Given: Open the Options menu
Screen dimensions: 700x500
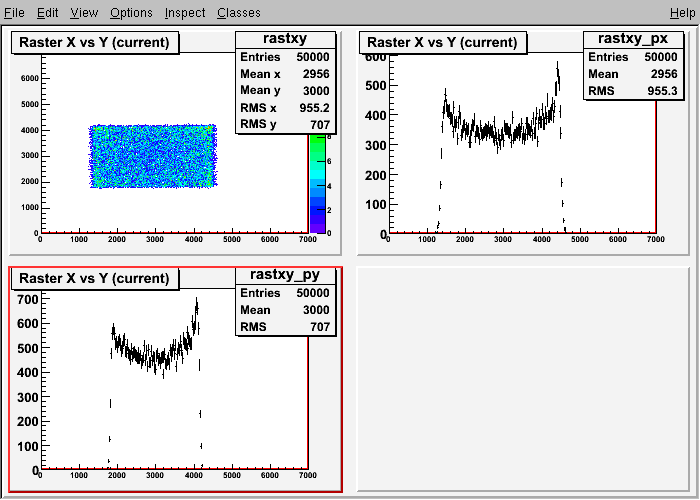Looking at the screenshot, I should (131, 13).
